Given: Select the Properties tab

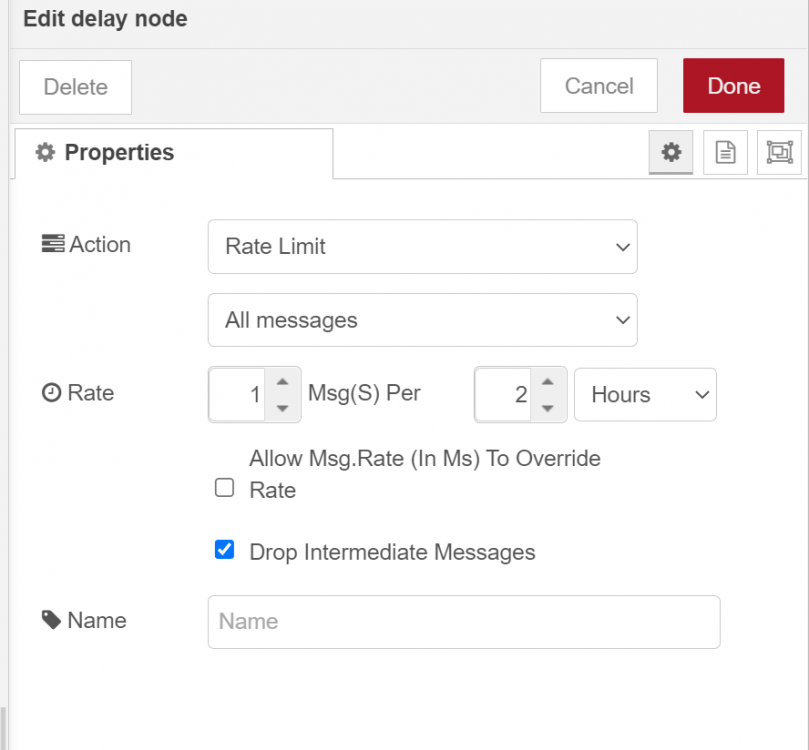Looking at the screenshot, I should click(x=174, y=153).
